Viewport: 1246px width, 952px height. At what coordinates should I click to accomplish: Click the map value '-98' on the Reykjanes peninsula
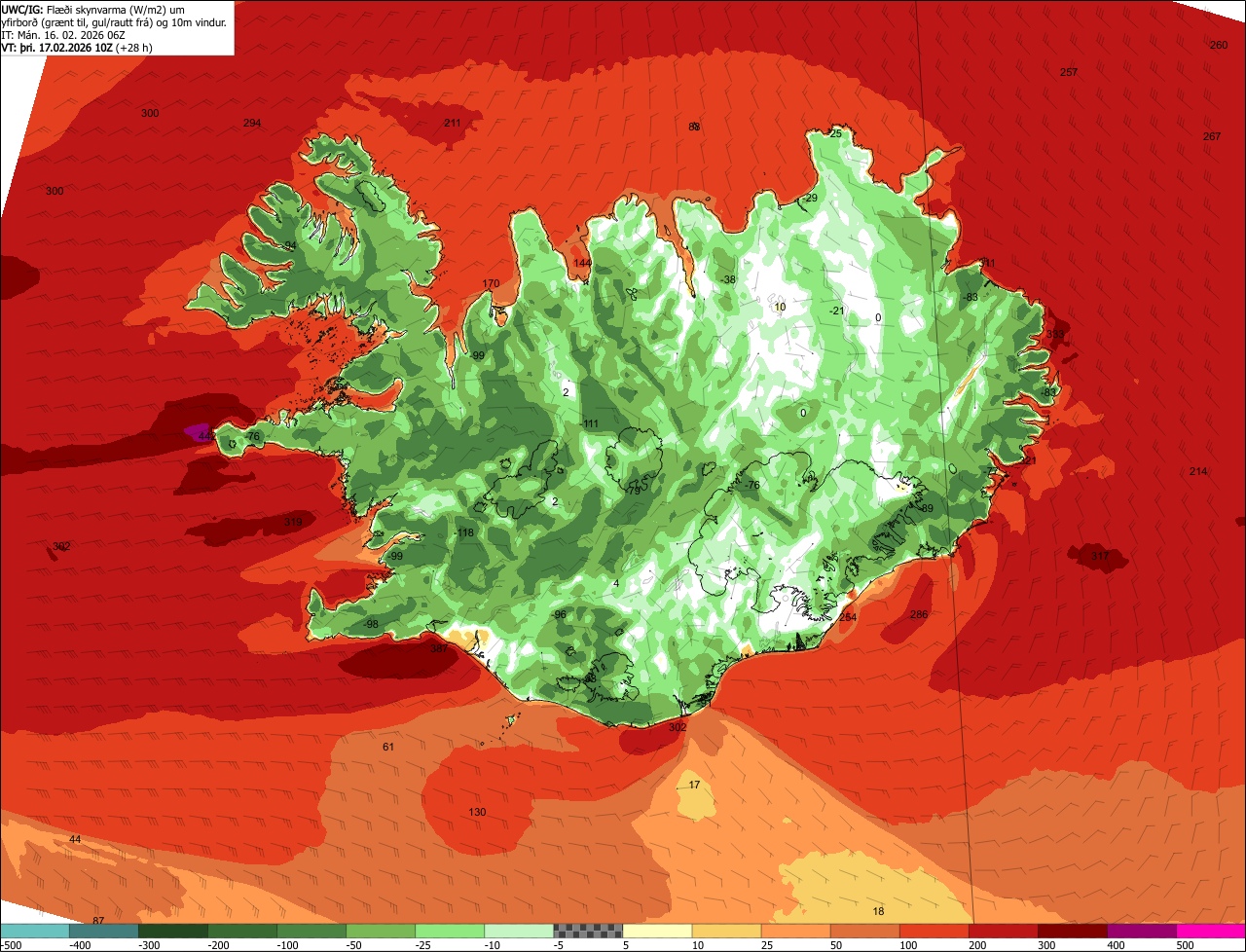point(370,624)
